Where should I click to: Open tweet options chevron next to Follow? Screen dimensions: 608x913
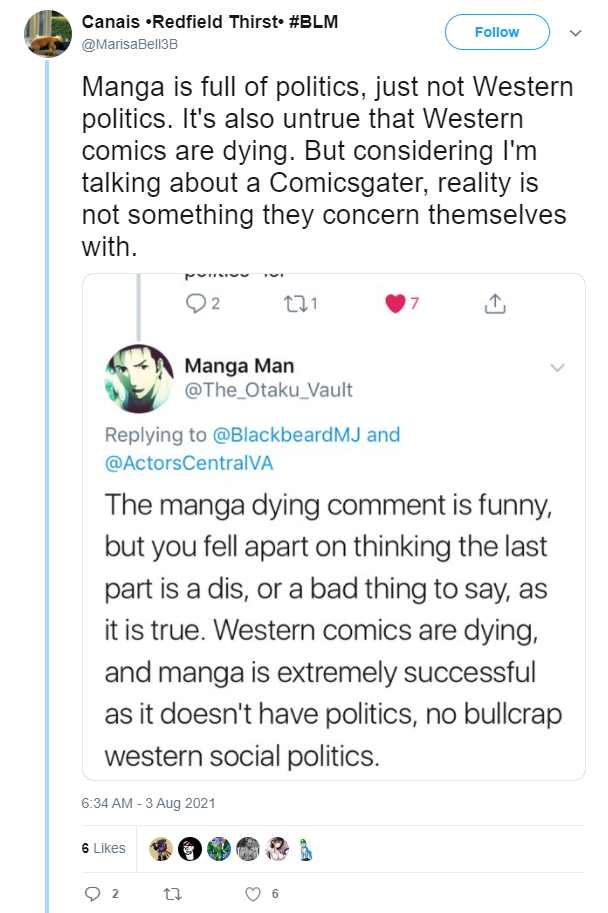pyautogui.click(x=575, y=33)
